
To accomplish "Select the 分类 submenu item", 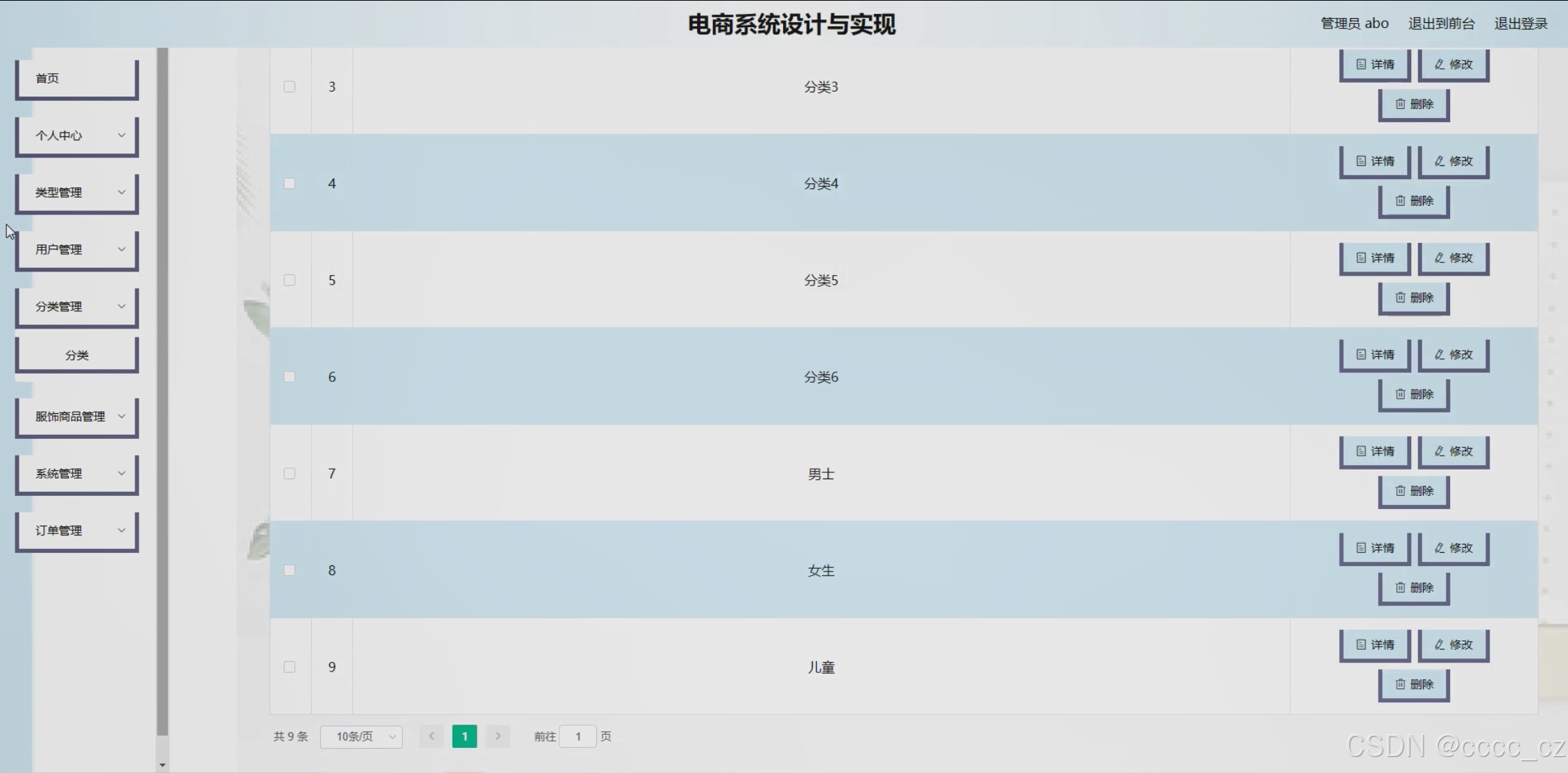I will [x=77, y=355].
